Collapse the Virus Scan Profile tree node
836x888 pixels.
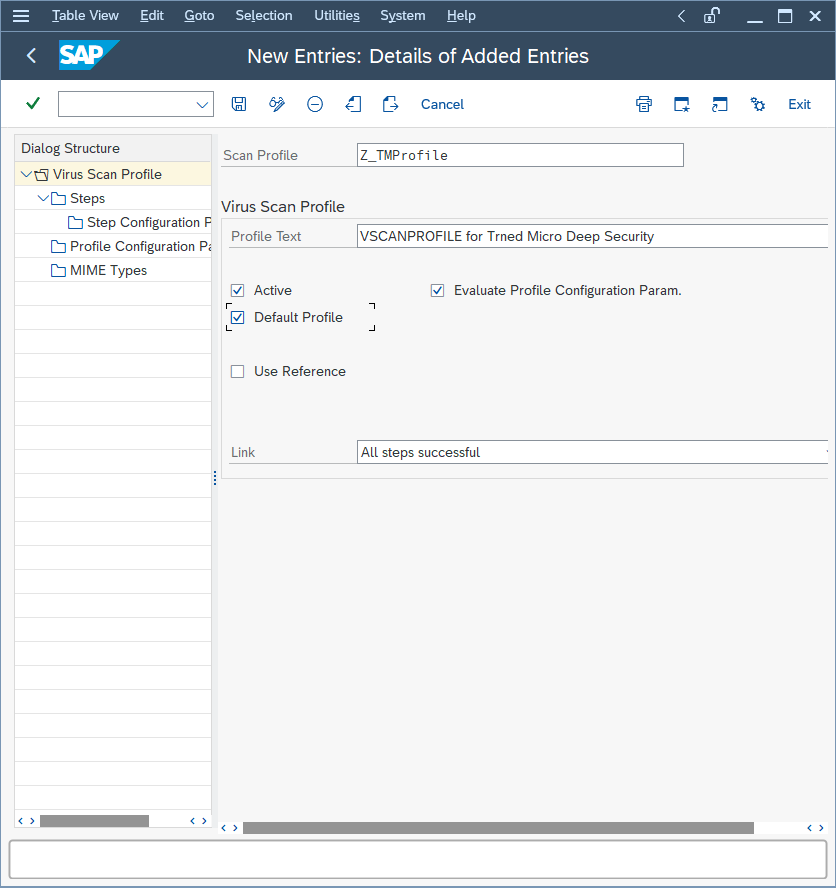(24, 173)
